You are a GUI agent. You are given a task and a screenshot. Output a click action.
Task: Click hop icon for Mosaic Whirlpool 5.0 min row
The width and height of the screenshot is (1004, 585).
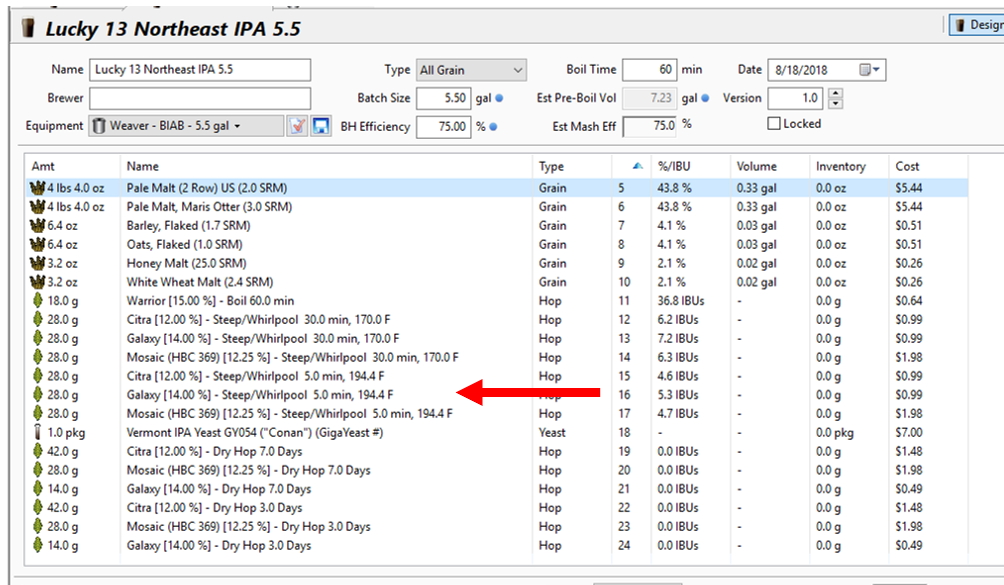click(38, 413)
